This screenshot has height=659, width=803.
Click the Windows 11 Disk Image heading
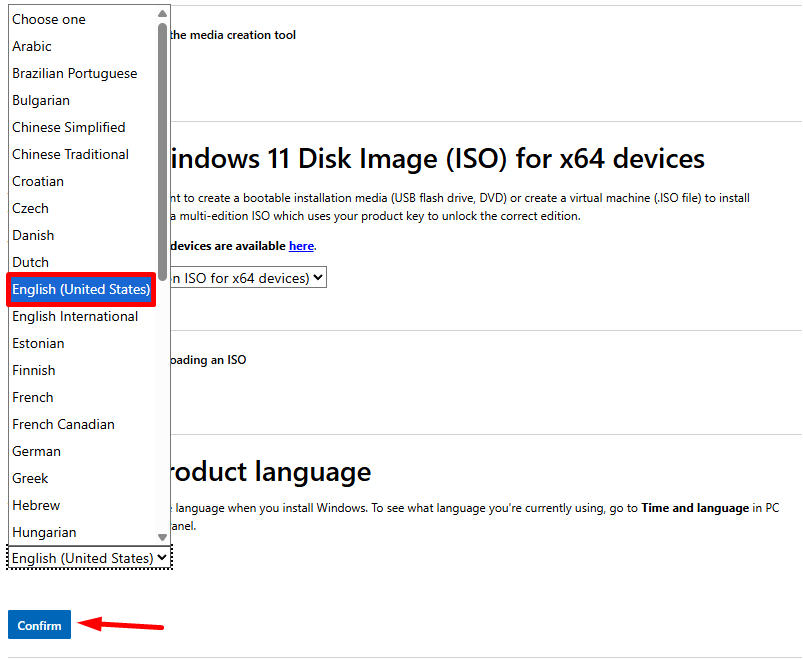tap(437, 158)
